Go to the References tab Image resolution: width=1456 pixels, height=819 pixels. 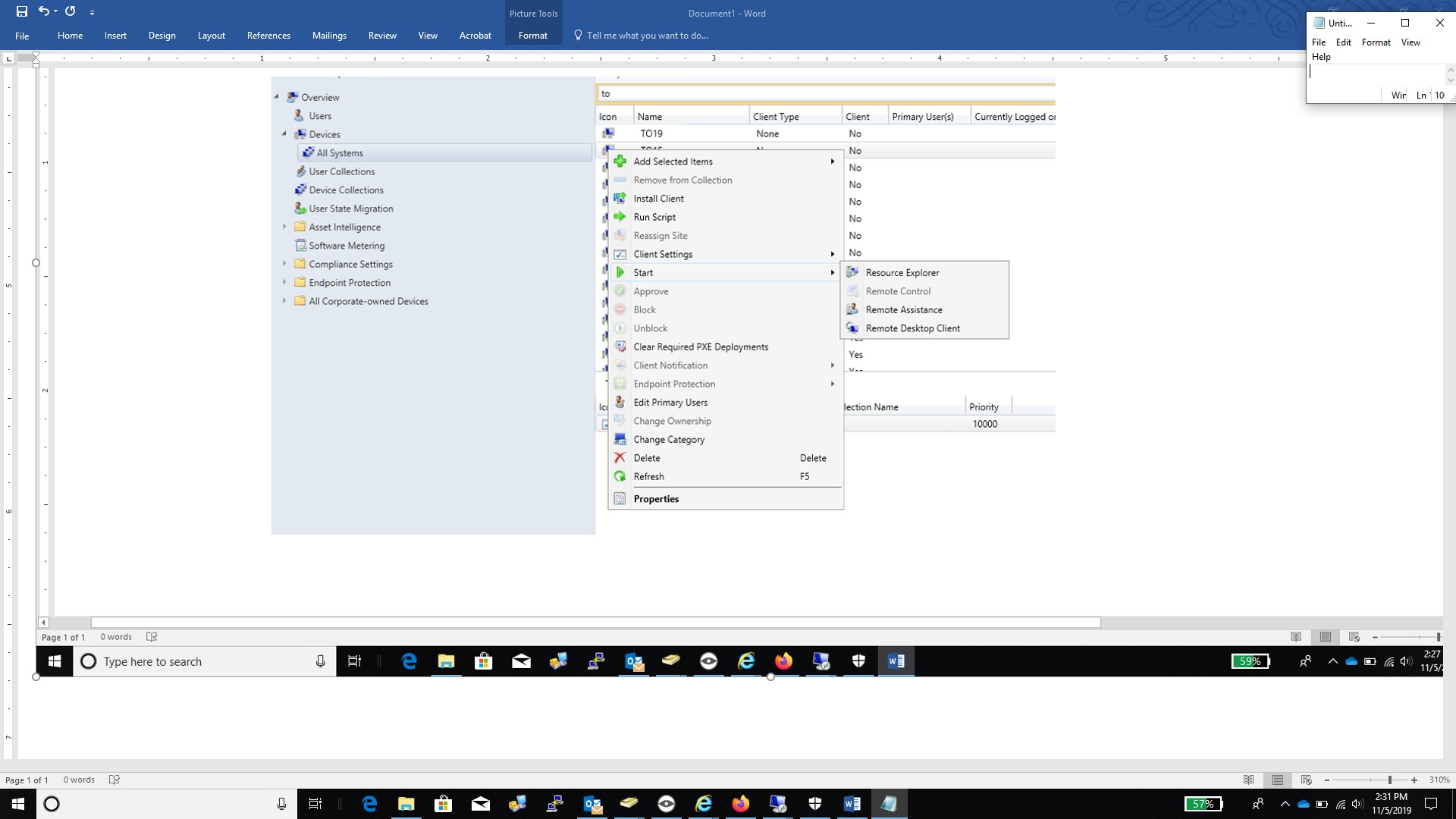[x=268, y=36]
